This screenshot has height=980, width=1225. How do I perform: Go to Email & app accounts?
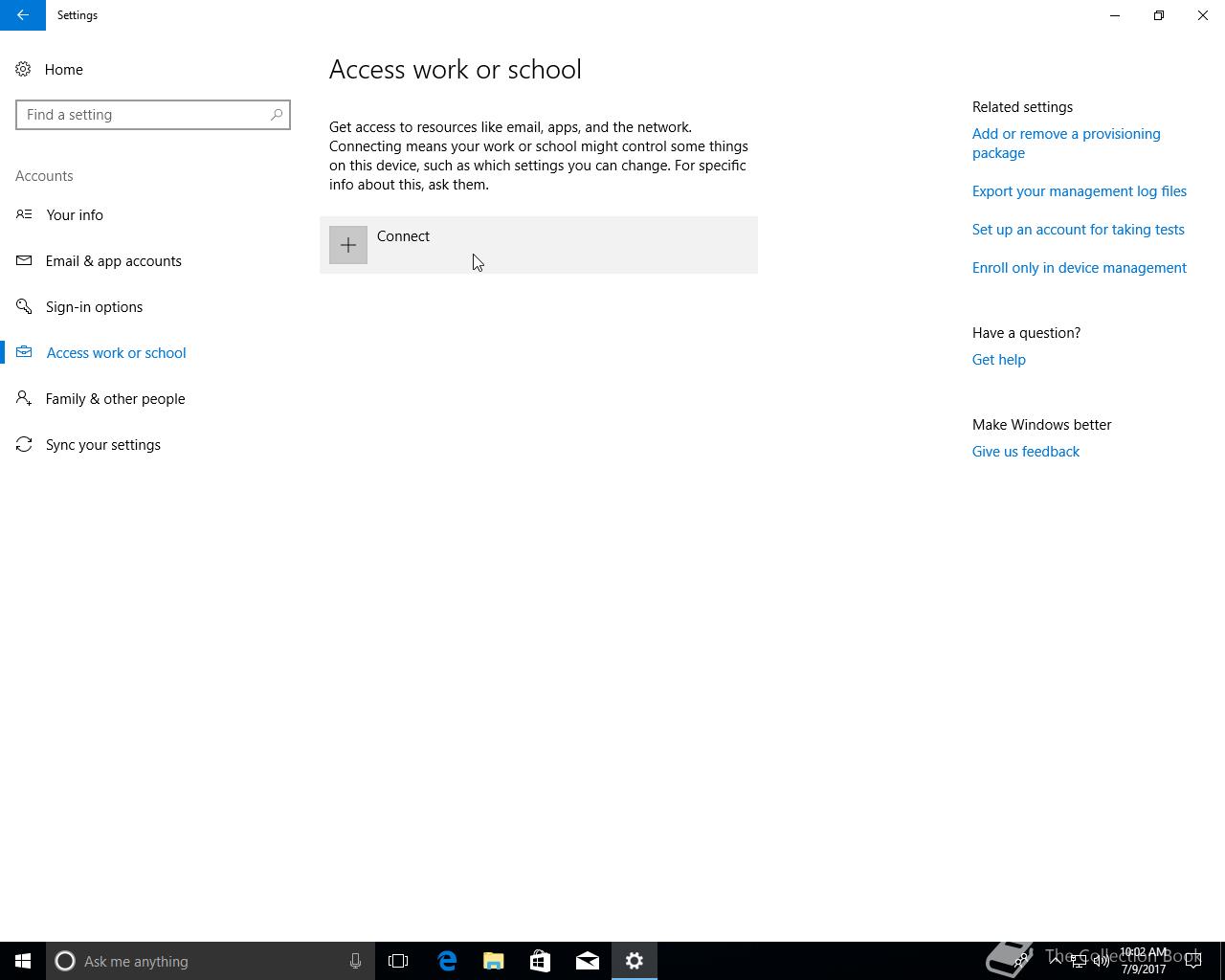coord(114,261)
